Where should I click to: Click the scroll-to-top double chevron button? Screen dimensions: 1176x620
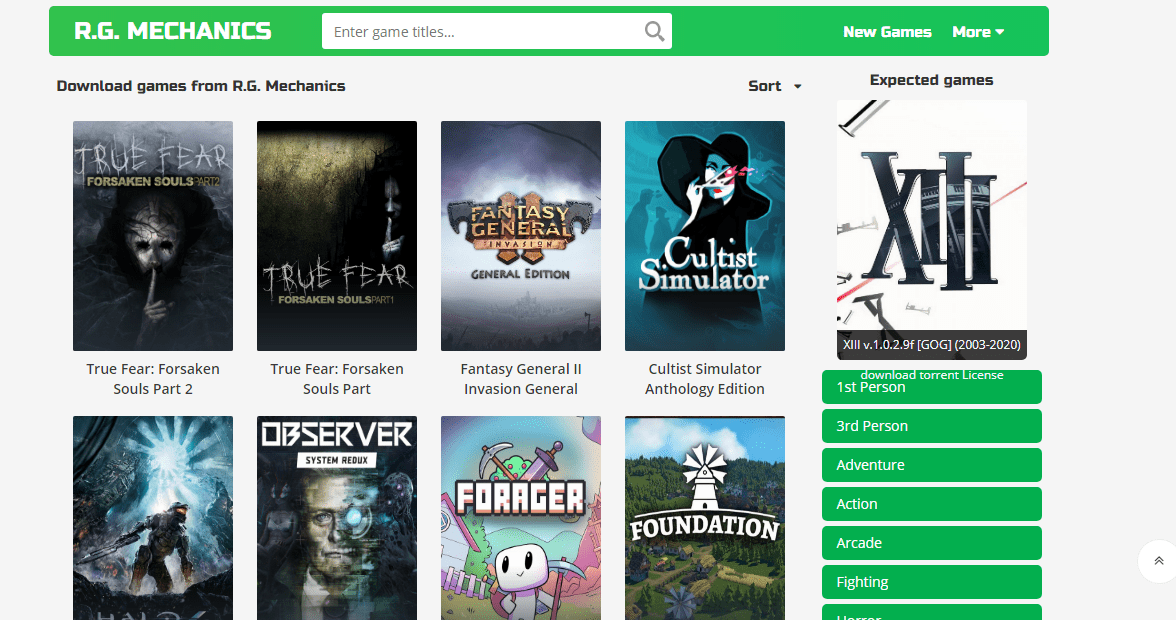(x=1159, y=561)
